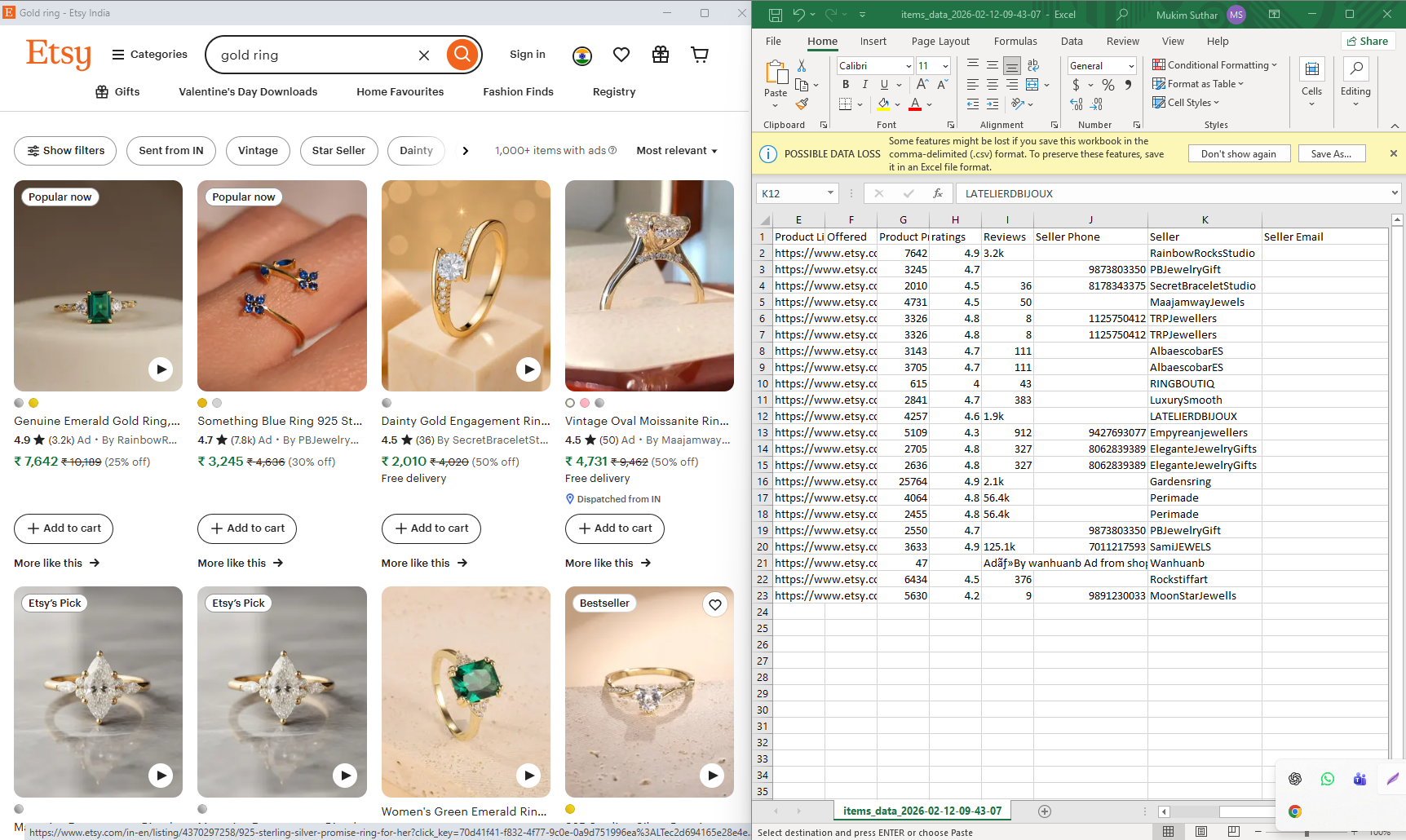Click the Save As... button in warning bar

pyautogui.click(x=1331, y=154)
